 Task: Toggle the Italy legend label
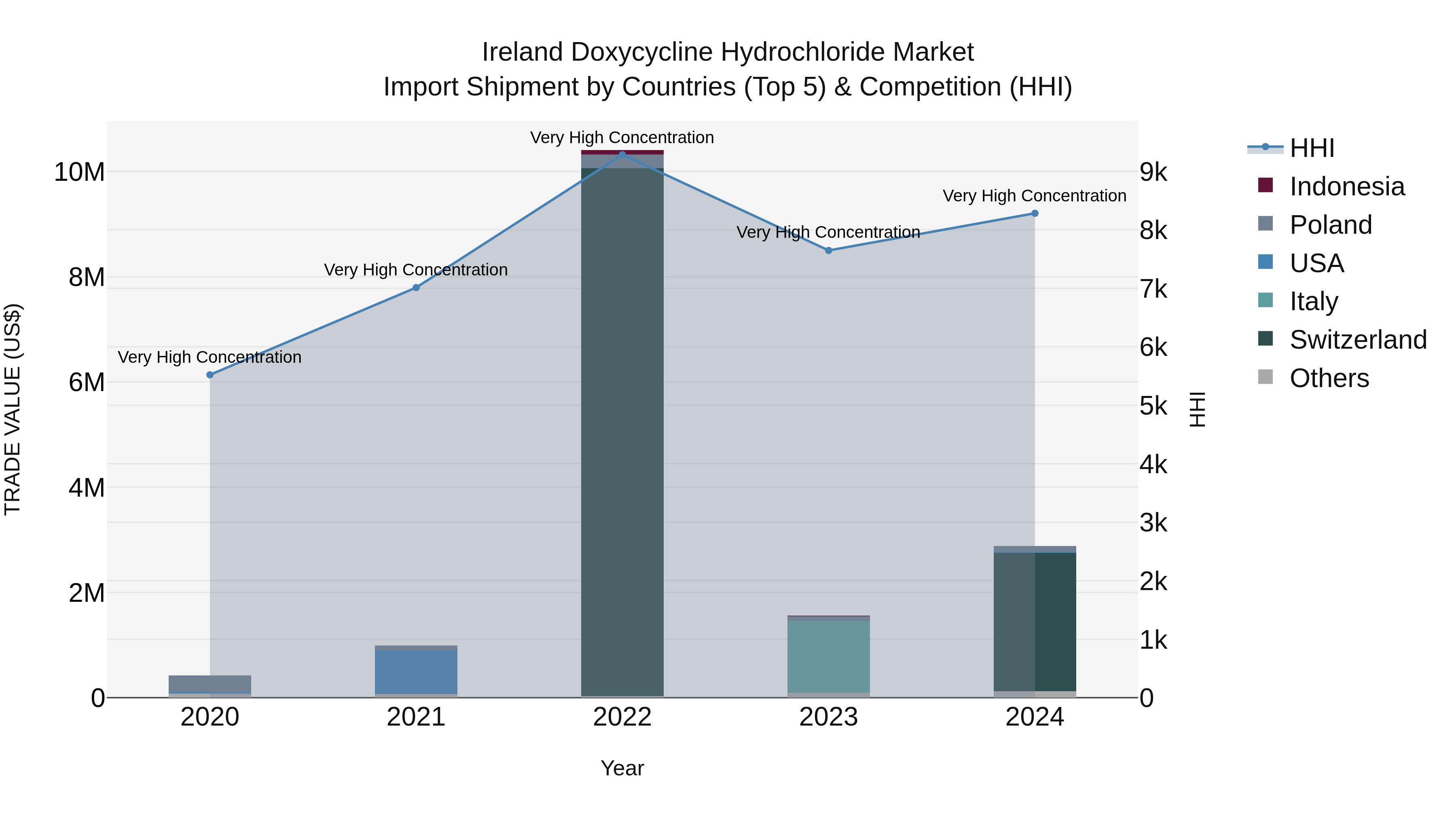1314,301
